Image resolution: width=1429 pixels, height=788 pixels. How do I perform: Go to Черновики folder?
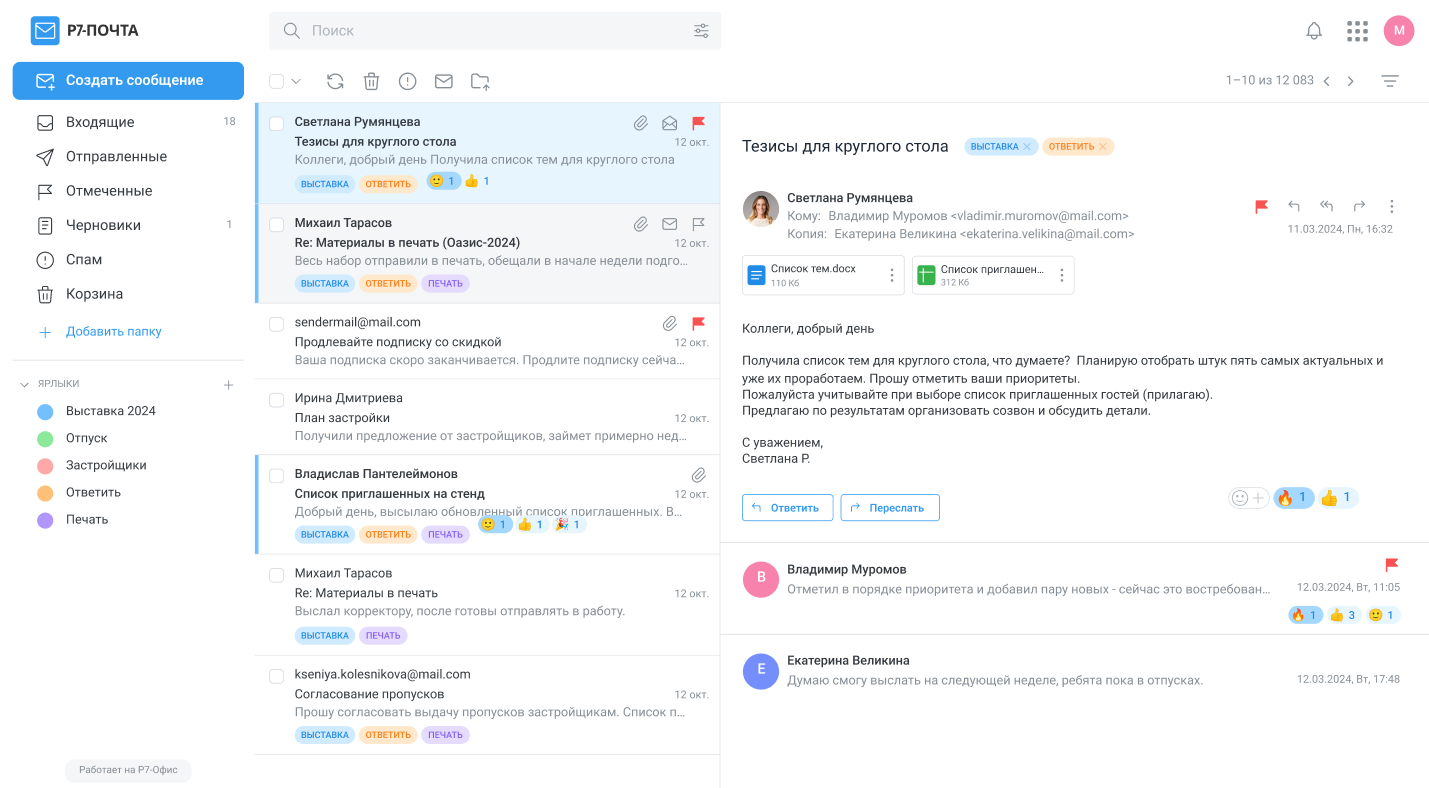pos(103,225)
